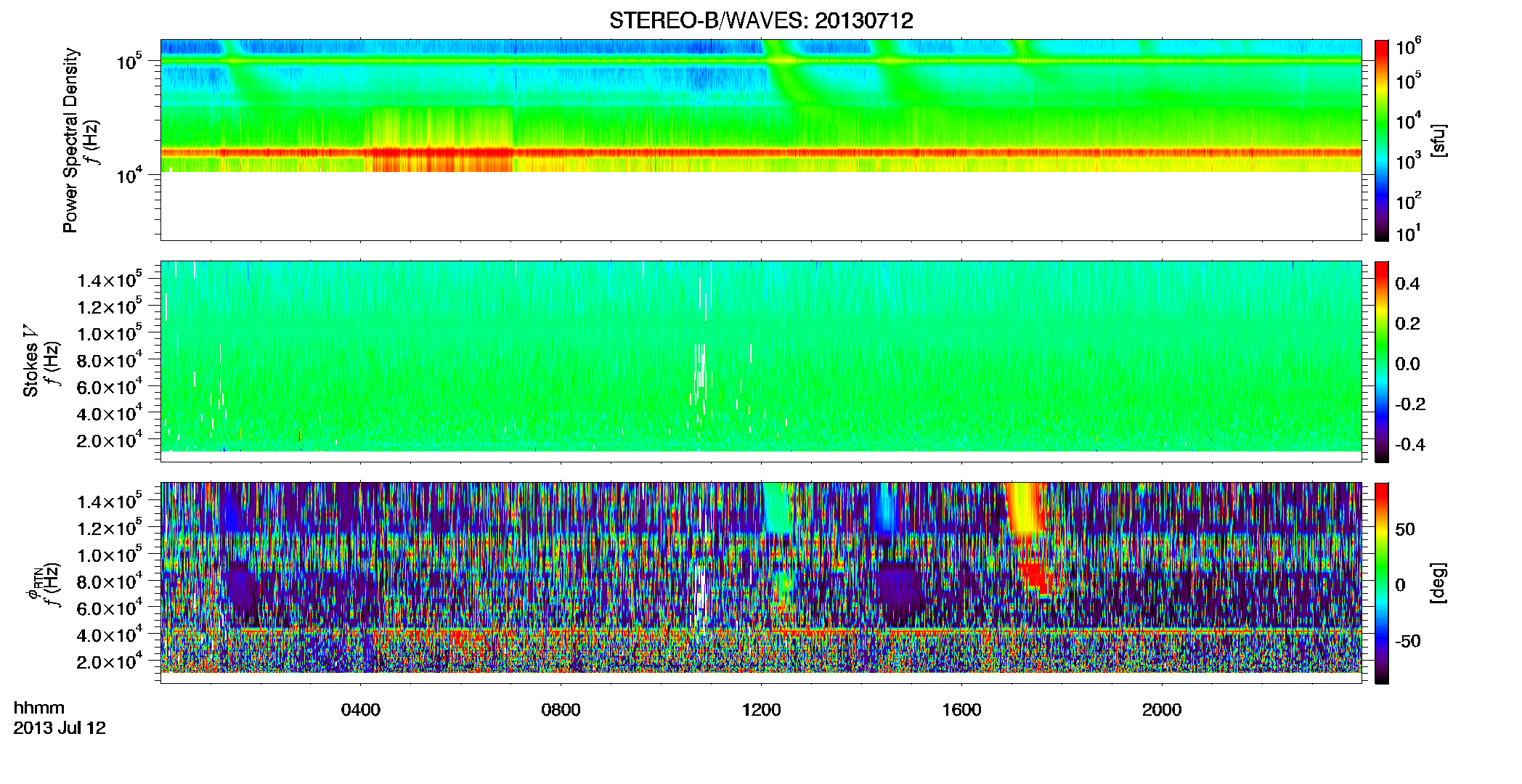Select the 8.0×10^4 tick on Stokes V axis
This screenshot has width=1522, height=784.
point(110,360)
